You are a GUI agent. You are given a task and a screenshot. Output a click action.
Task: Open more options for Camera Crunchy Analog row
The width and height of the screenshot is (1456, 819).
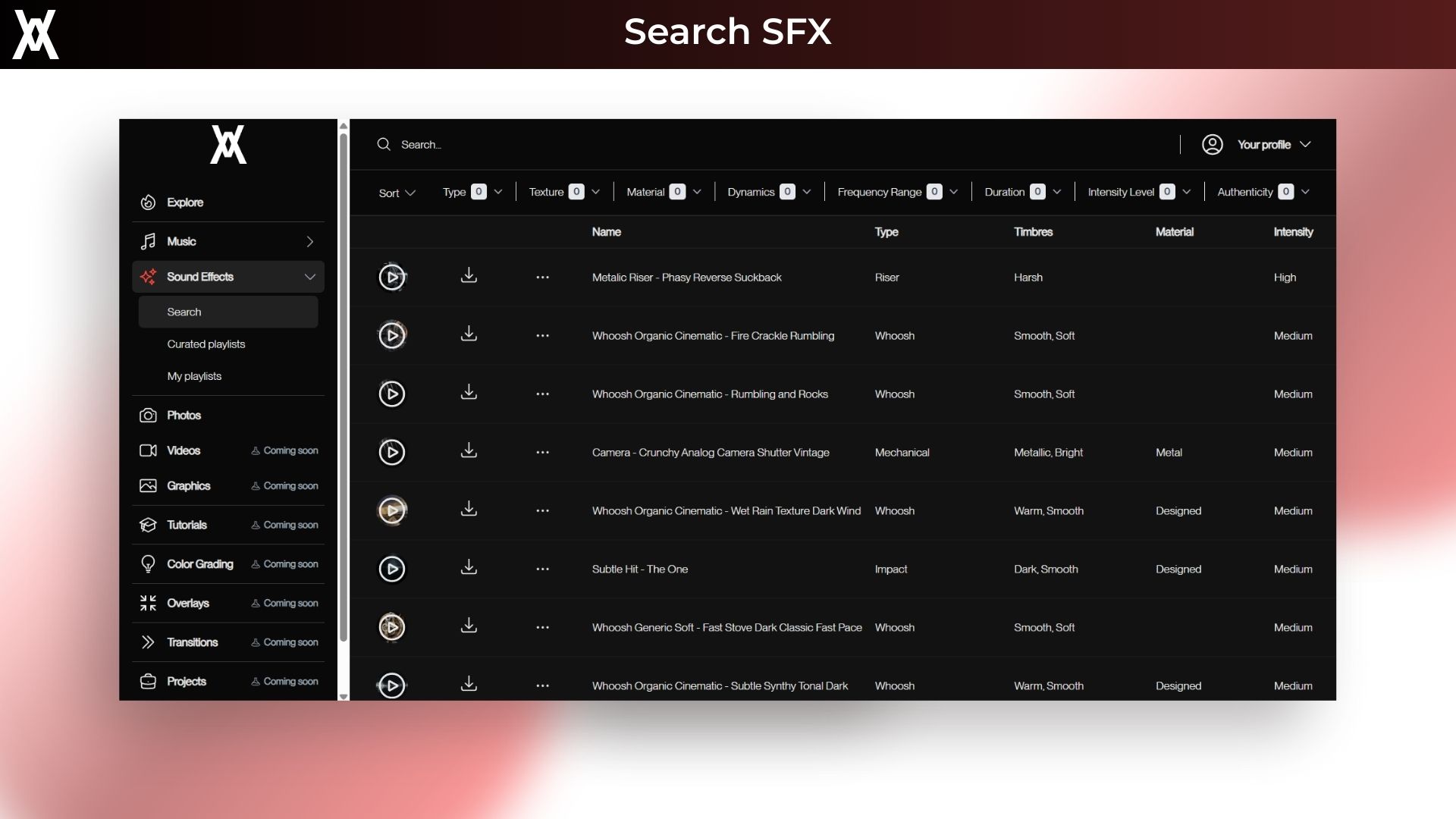542,453
